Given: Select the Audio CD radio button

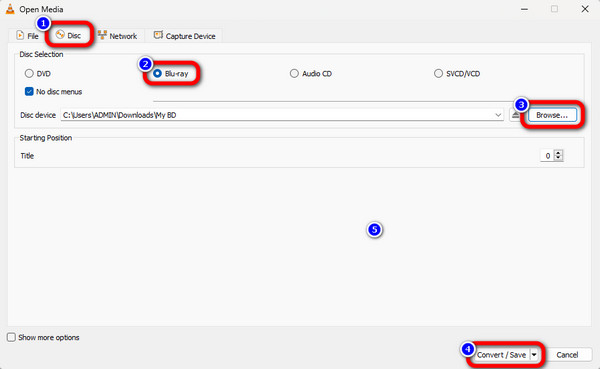Looking at the screenshot, I should point(294,73).
